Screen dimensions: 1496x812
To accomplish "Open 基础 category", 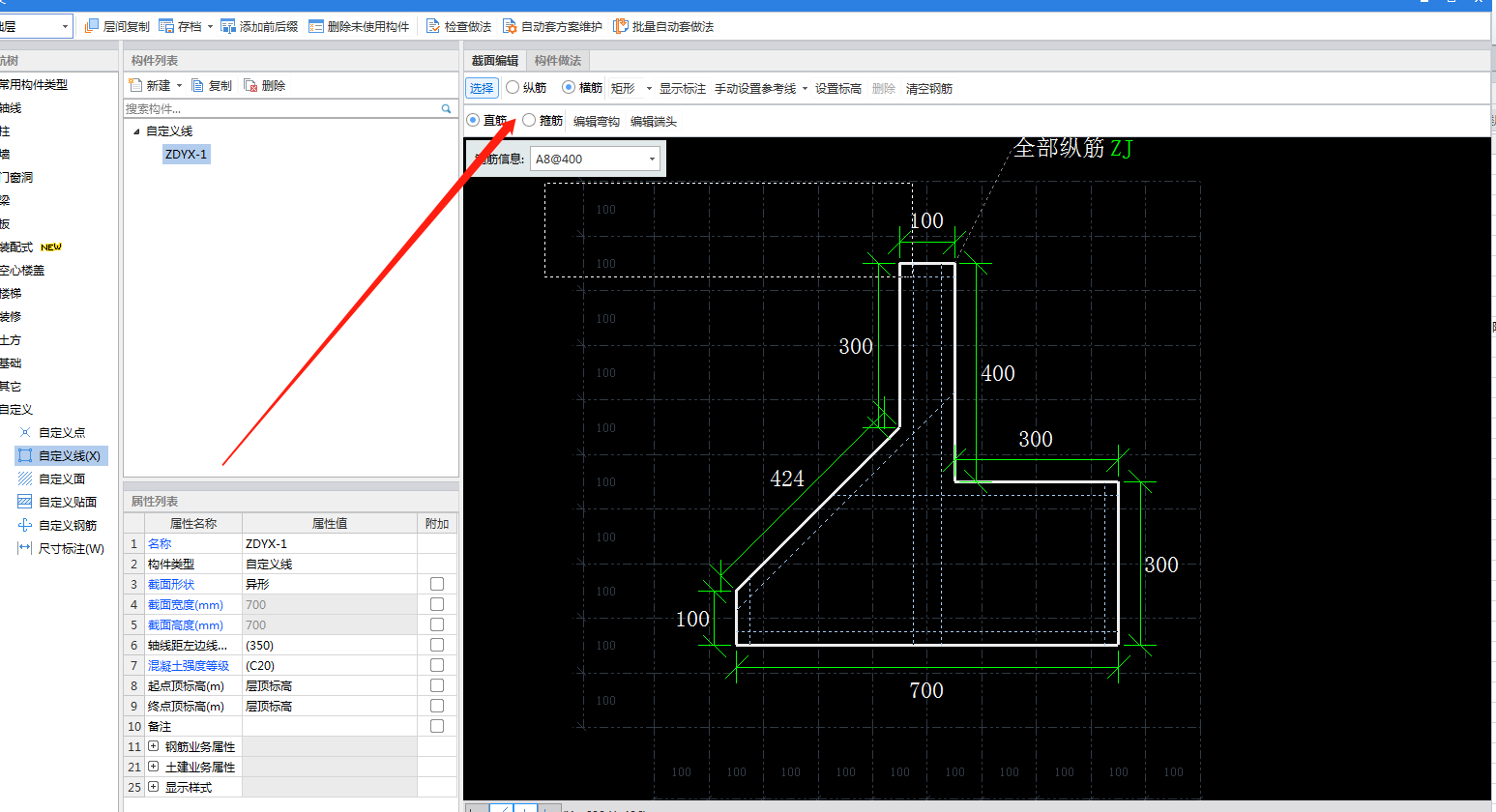I will tap(11, 362).
